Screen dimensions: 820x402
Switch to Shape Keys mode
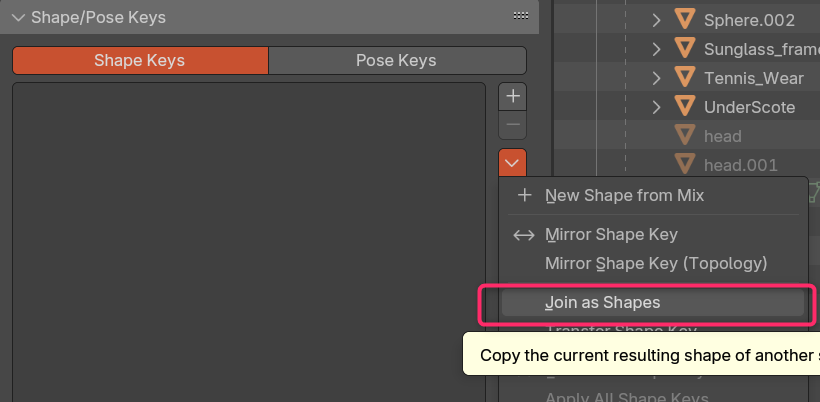pyautogui.click(x=140, y=61)
